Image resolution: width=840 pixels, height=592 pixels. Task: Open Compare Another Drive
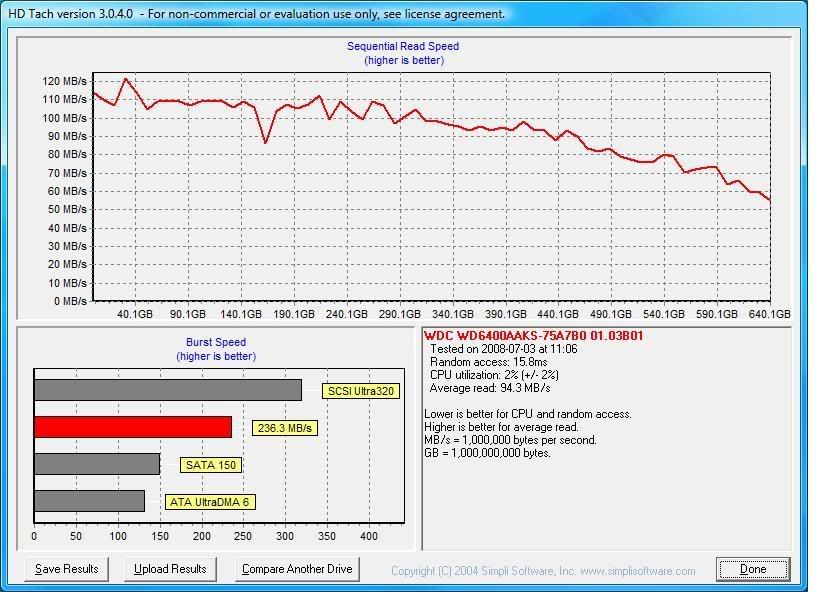297,569
